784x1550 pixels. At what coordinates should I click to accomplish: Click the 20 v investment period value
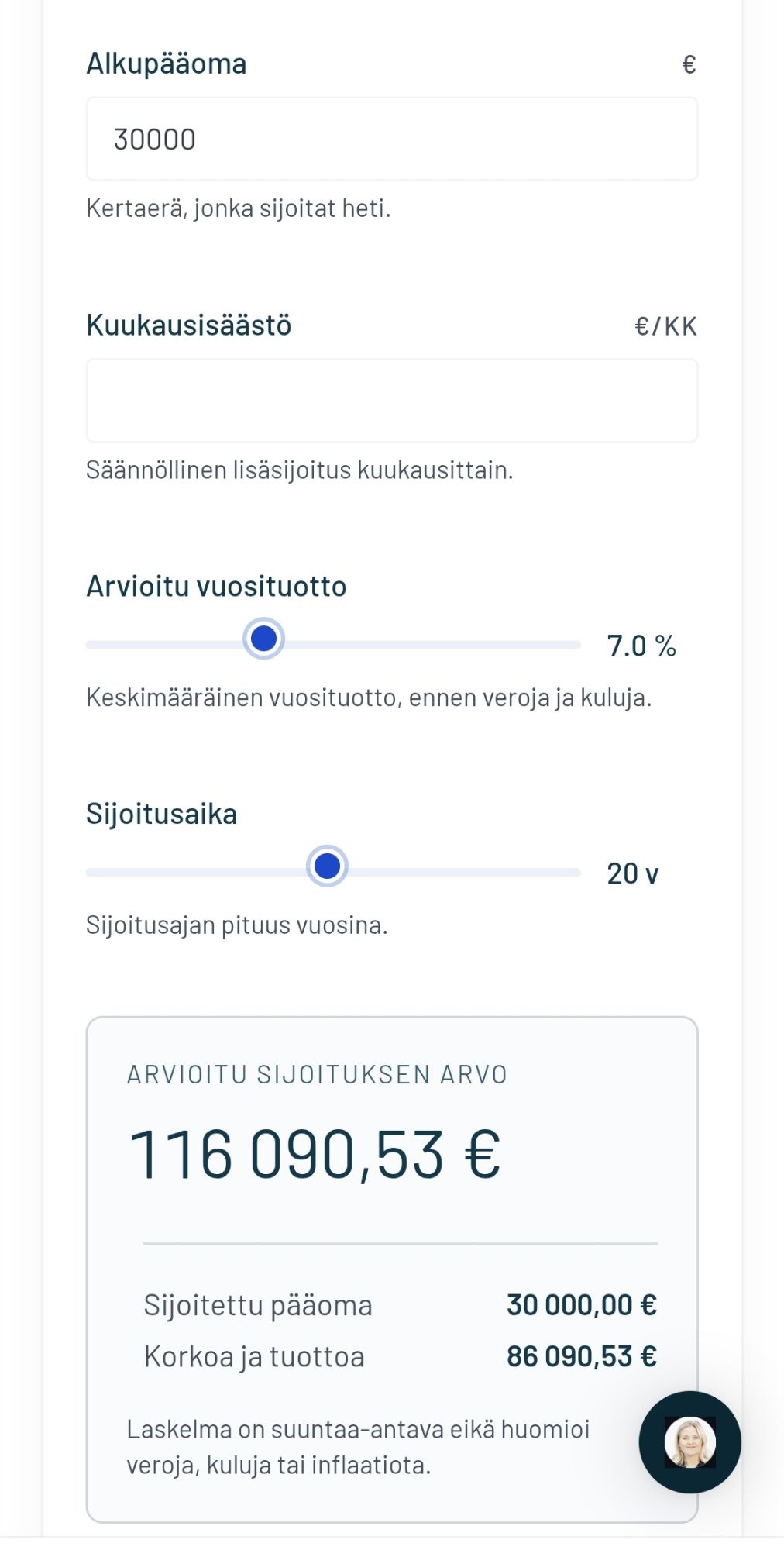click(x=632, y=873)
